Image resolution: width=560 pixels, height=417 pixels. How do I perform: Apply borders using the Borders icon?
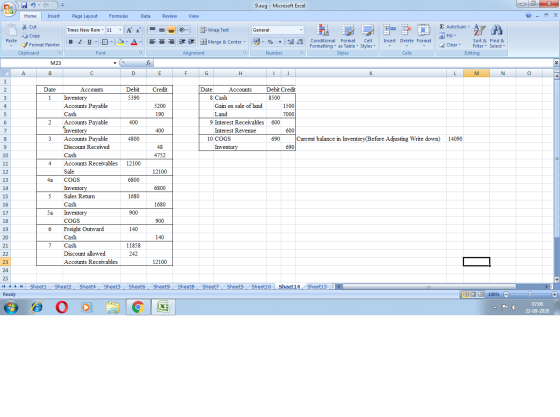click(105, 42)
